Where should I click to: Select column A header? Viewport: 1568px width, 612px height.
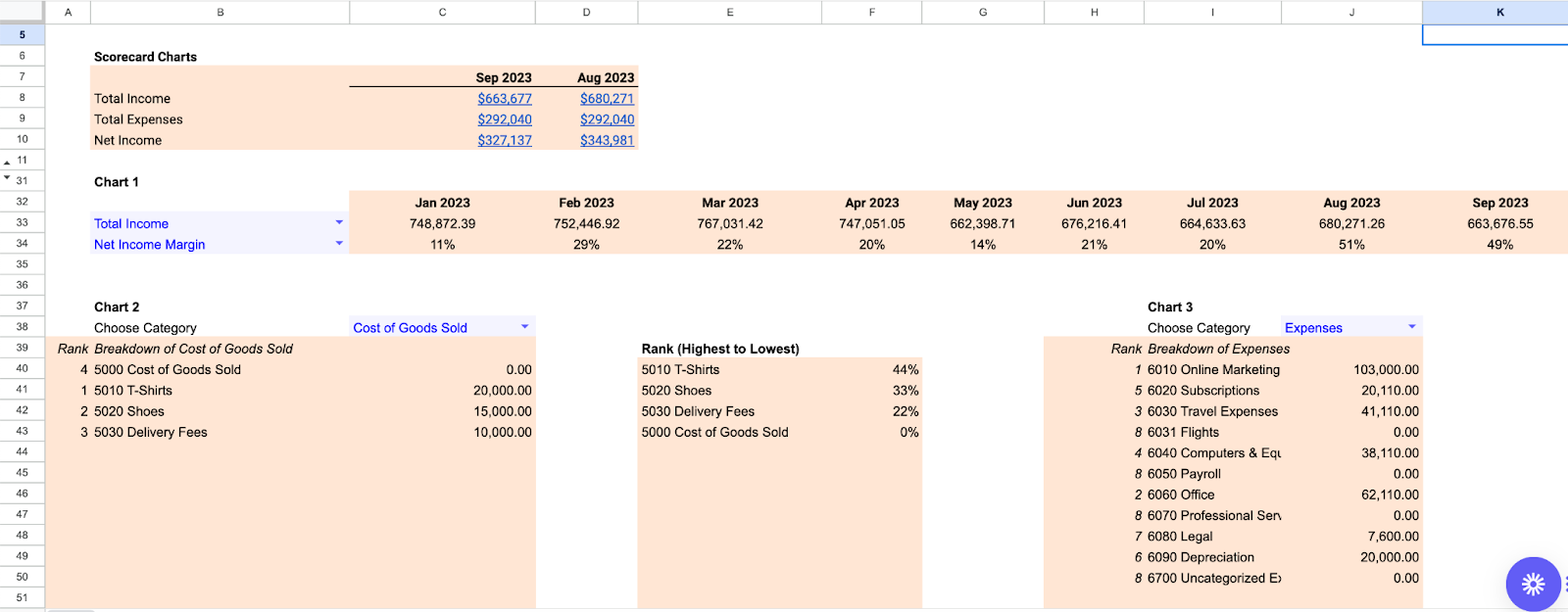(68, 12)
